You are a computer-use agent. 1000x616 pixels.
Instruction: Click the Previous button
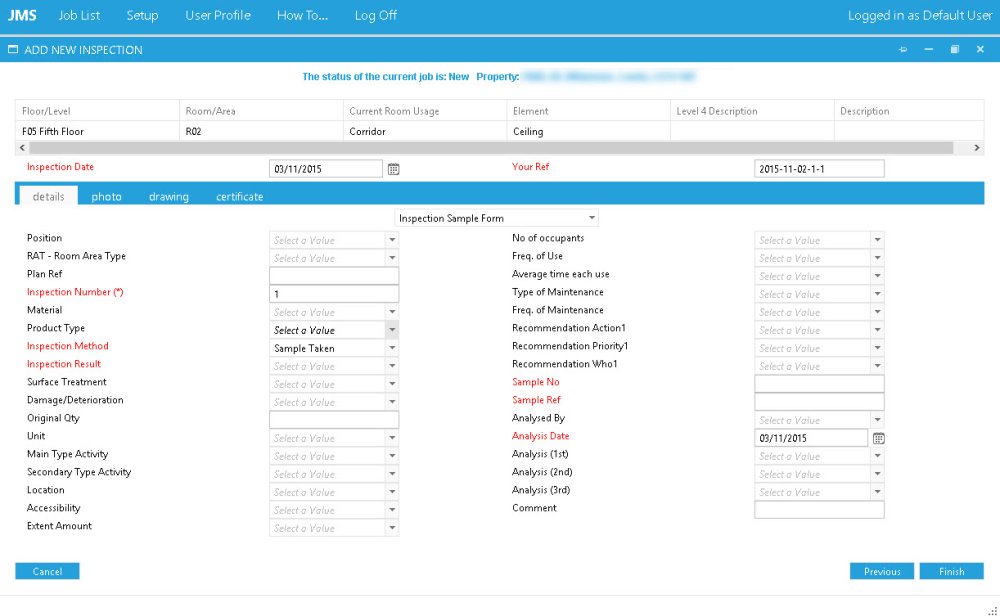pos(882,571)
